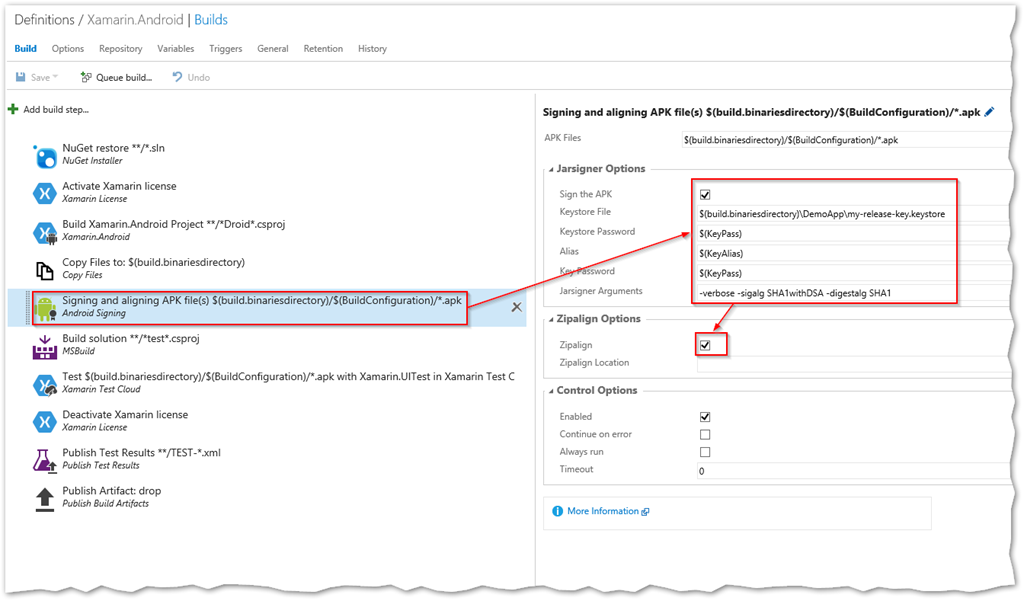The height and width of the screenshot is (601, 1024).
Task: Select the Activate Xamarin license icon
Action: point(45,193)
